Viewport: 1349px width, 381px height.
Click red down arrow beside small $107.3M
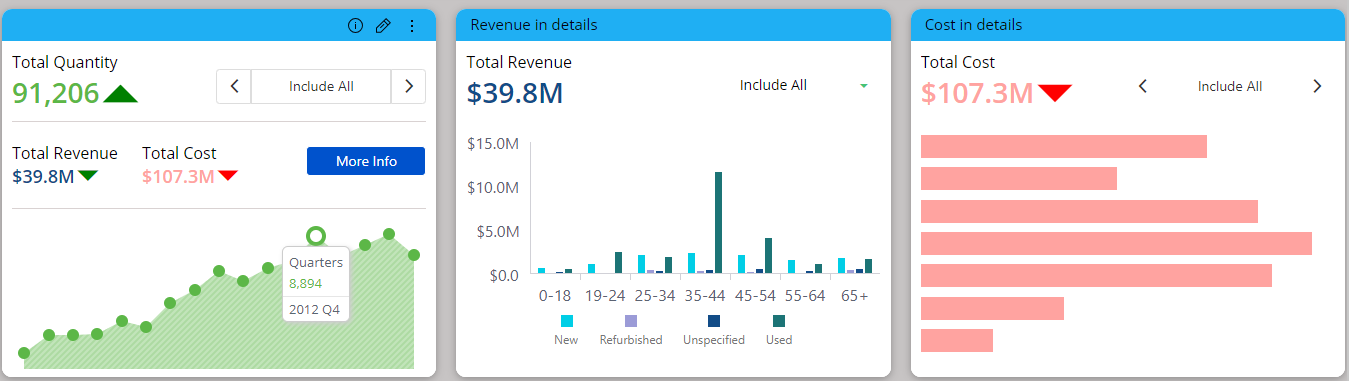[x=228, y=176]
